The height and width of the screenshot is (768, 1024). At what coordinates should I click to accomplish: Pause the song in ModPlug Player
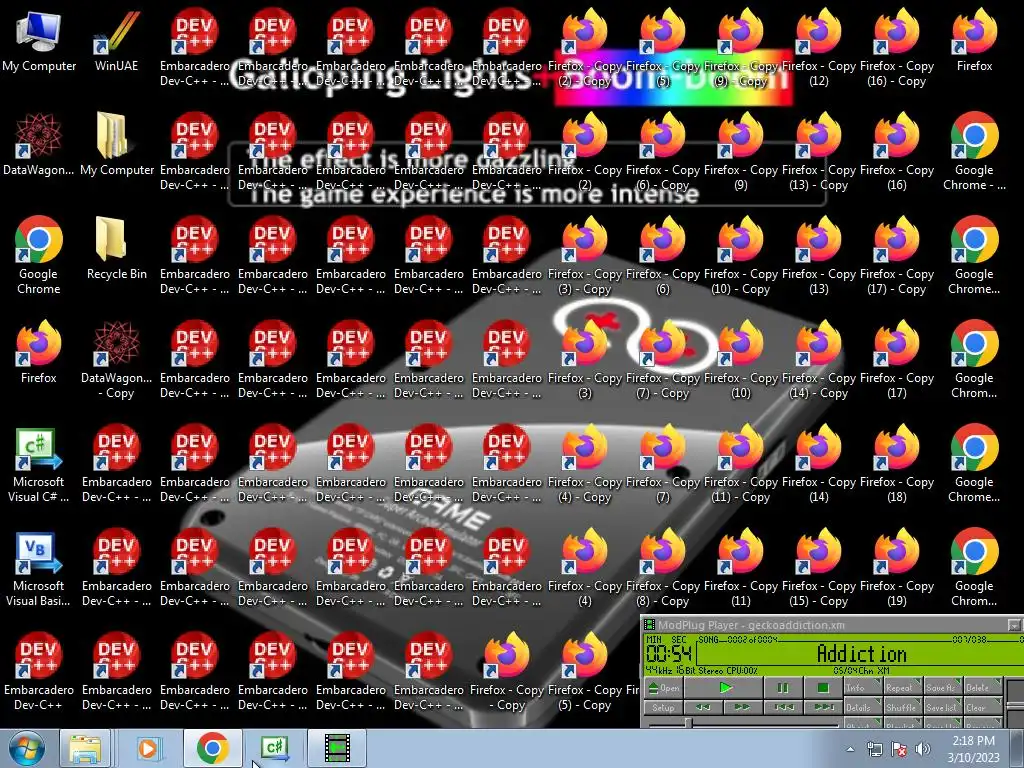coord(782,688)
